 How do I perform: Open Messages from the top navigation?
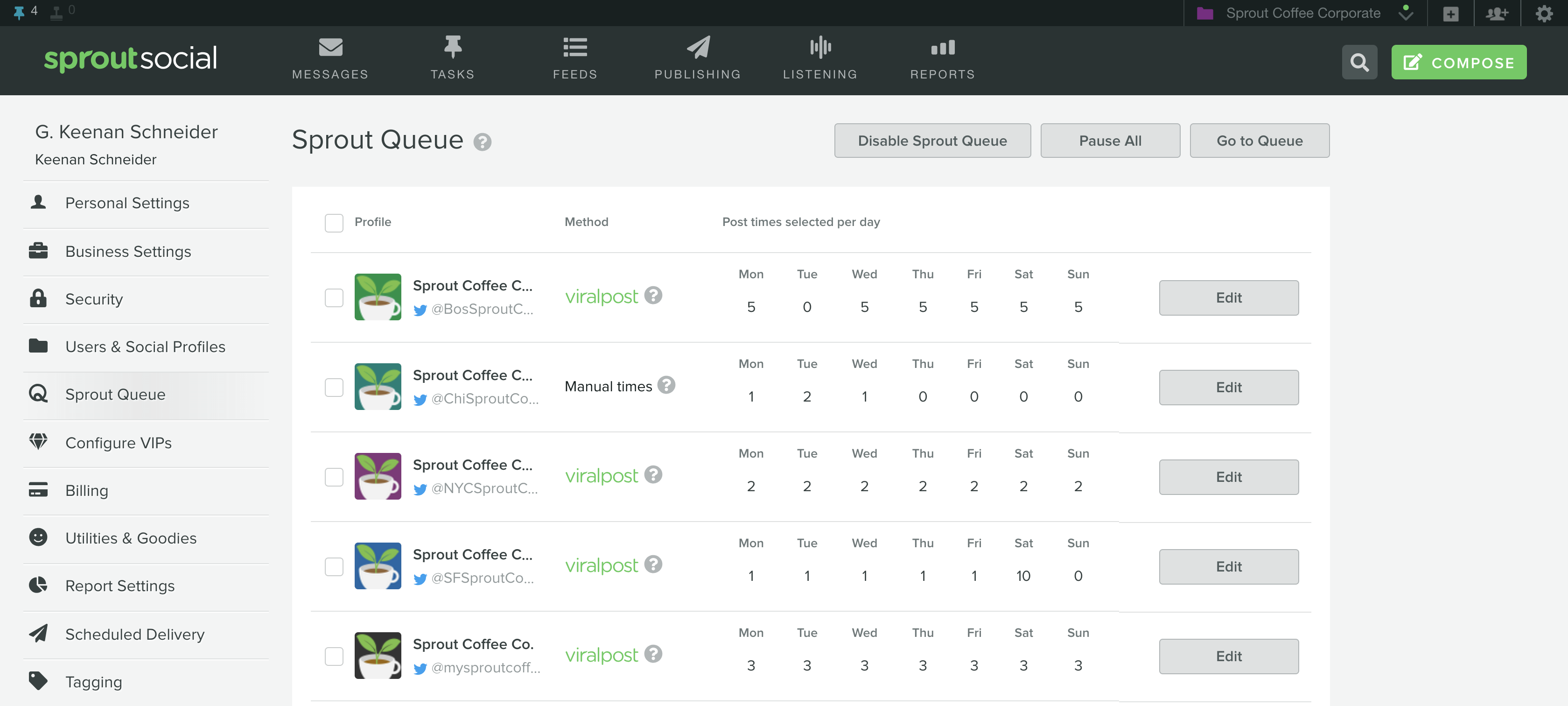click(329, 58)
